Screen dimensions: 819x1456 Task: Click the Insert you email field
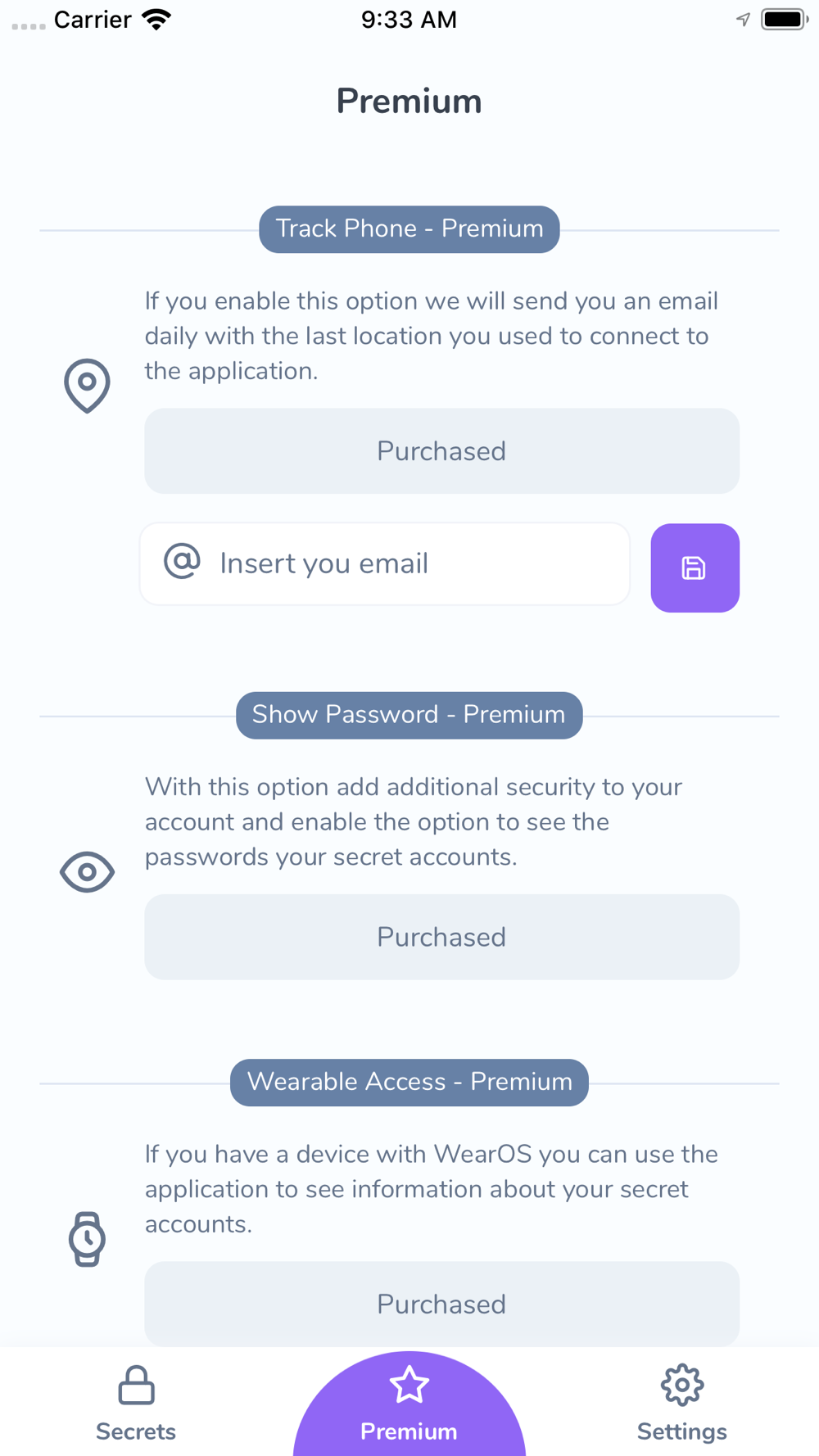(385, 563)
